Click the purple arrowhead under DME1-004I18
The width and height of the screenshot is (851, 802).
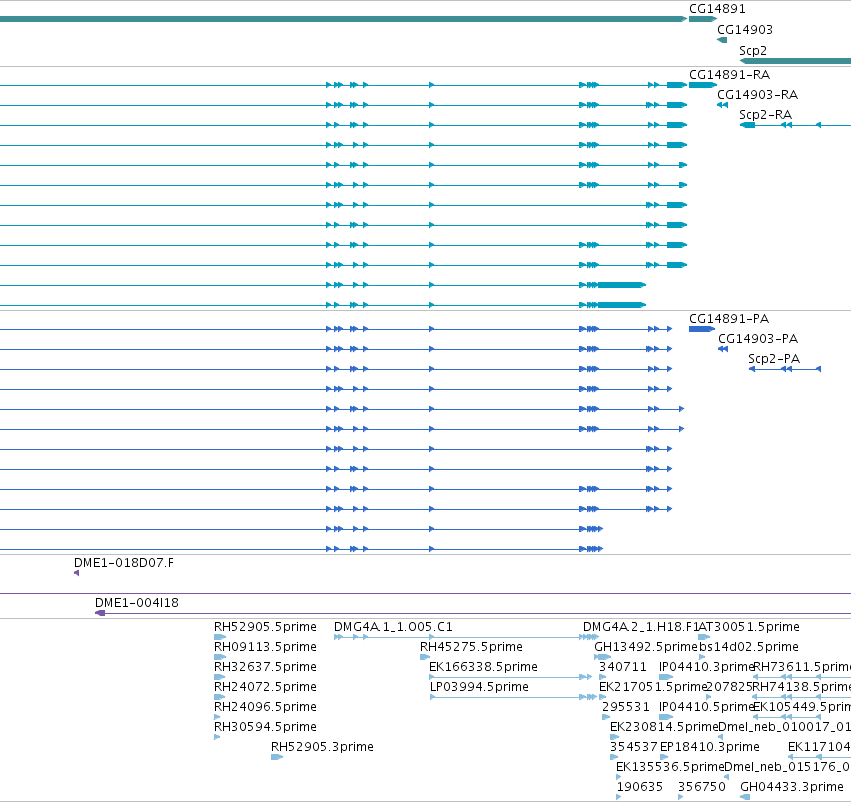click(100, 613)
